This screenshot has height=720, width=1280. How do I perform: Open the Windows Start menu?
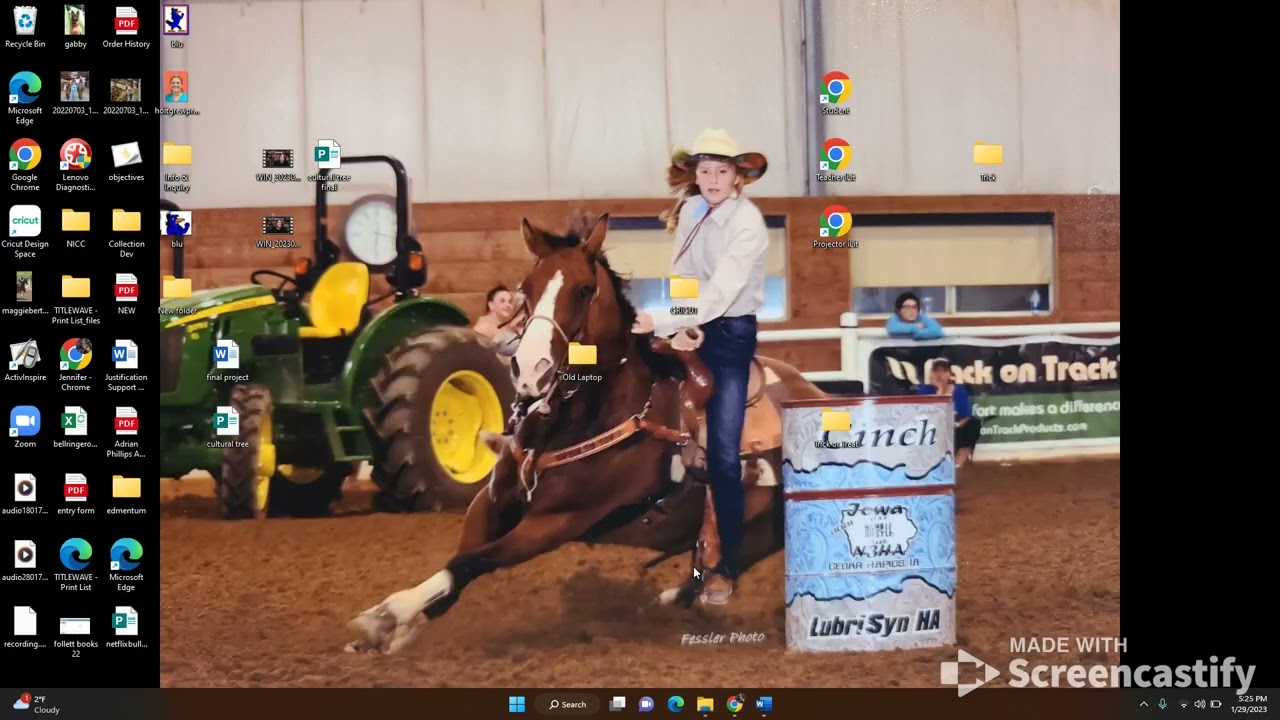(517, 704)
